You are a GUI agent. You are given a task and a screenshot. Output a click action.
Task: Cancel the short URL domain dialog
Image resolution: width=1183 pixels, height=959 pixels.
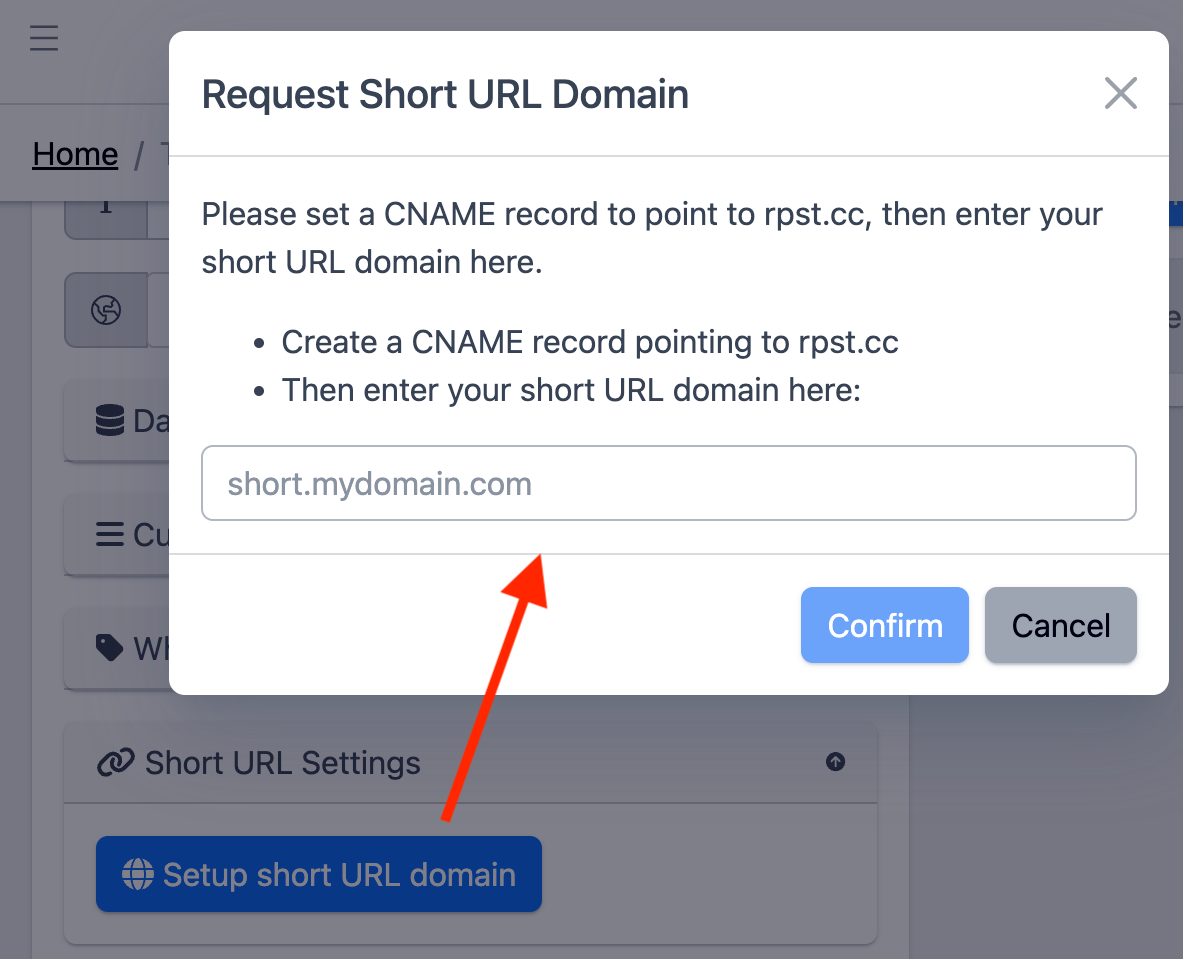1060,625
